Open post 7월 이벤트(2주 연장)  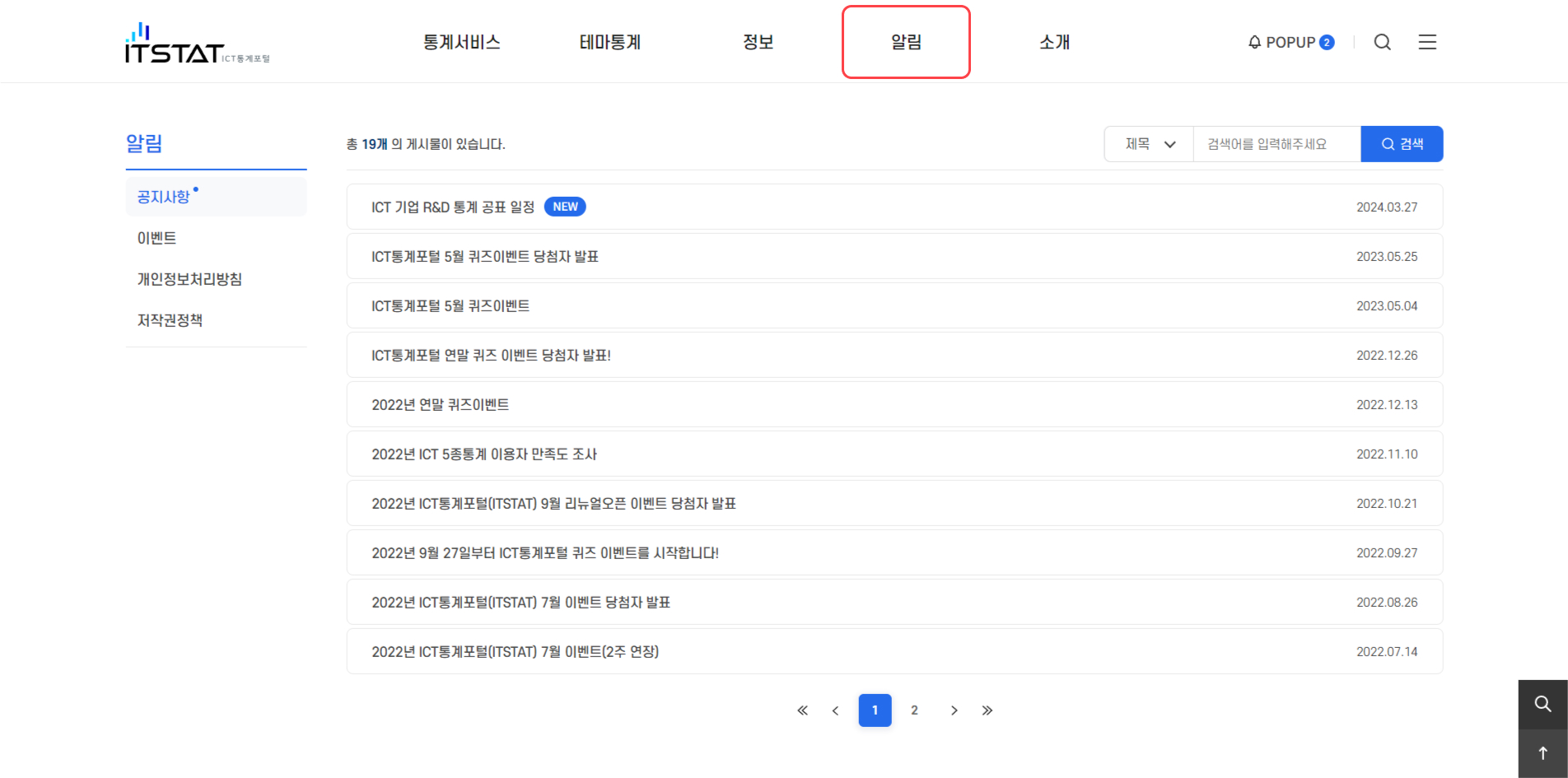894,651
